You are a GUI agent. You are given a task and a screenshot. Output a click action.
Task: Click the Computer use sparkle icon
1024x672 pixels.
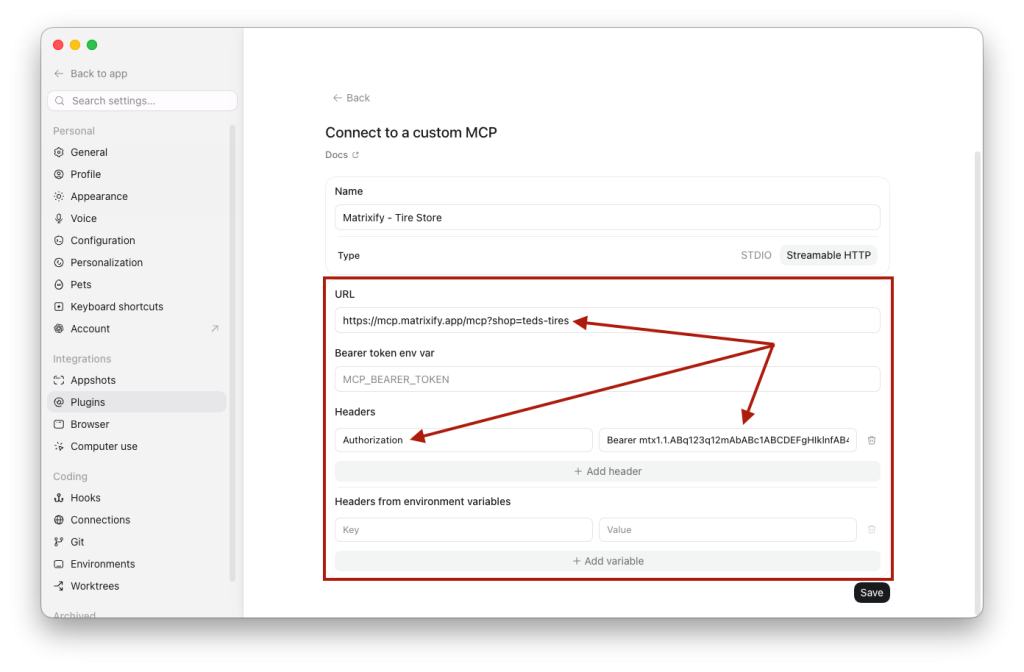(59, 447)
